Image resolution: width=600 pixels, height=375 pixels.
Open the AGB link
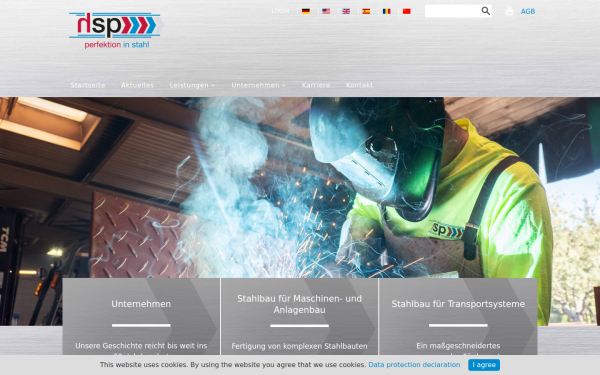tap(528, 11)
